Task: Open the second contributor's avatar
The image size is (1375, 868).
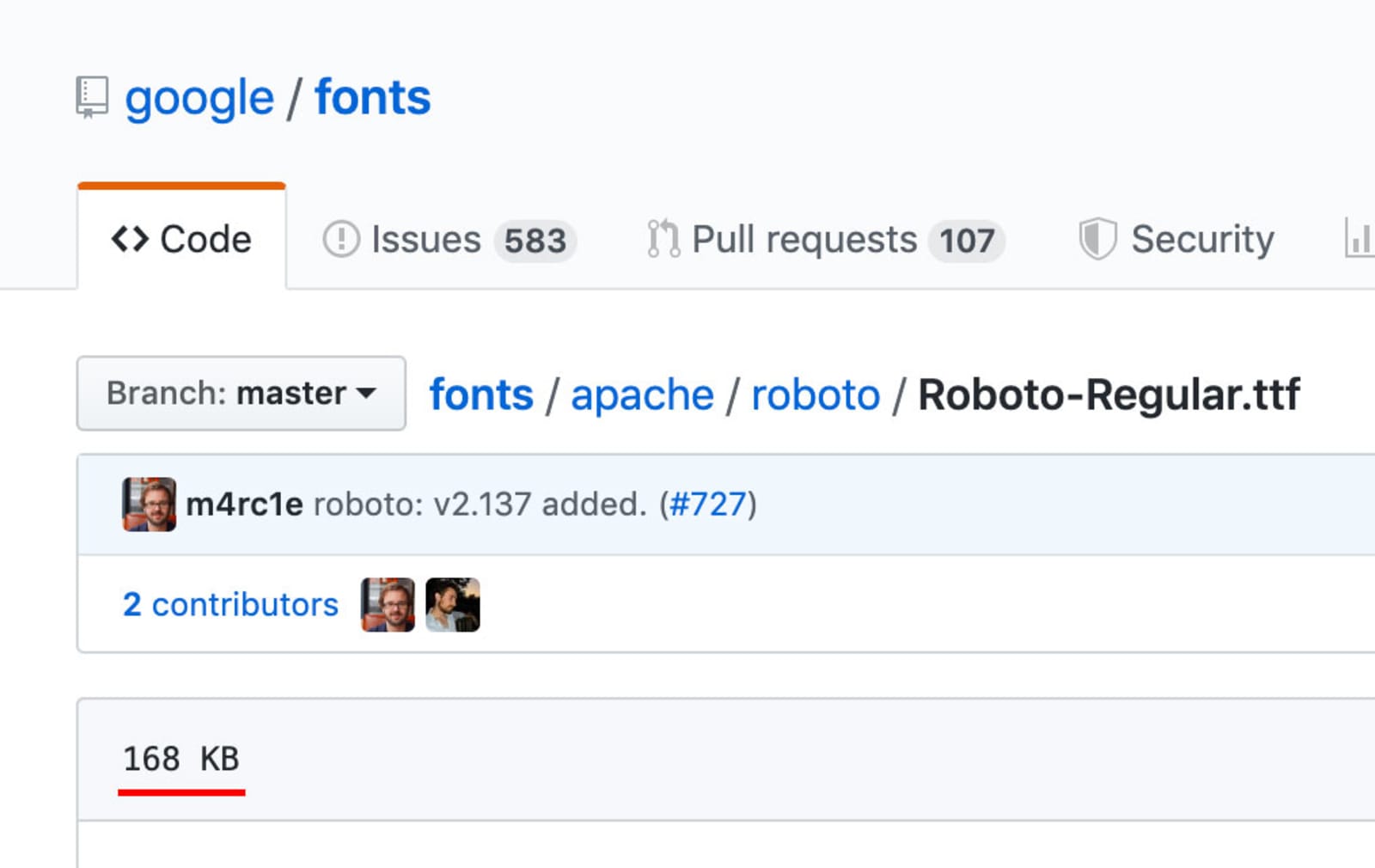Action: pos(453,604)
